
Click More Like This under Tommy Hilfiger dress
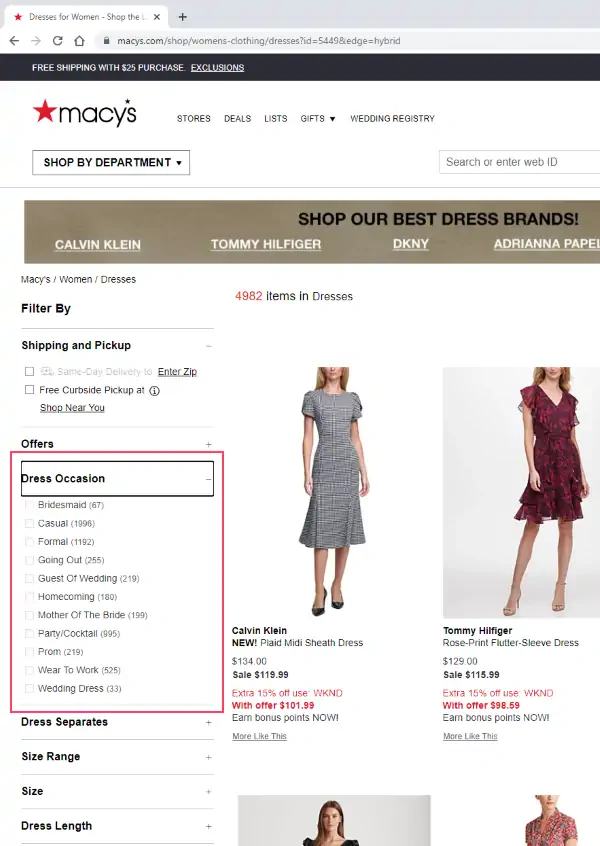pyautogui.click(x=470, y=736)
